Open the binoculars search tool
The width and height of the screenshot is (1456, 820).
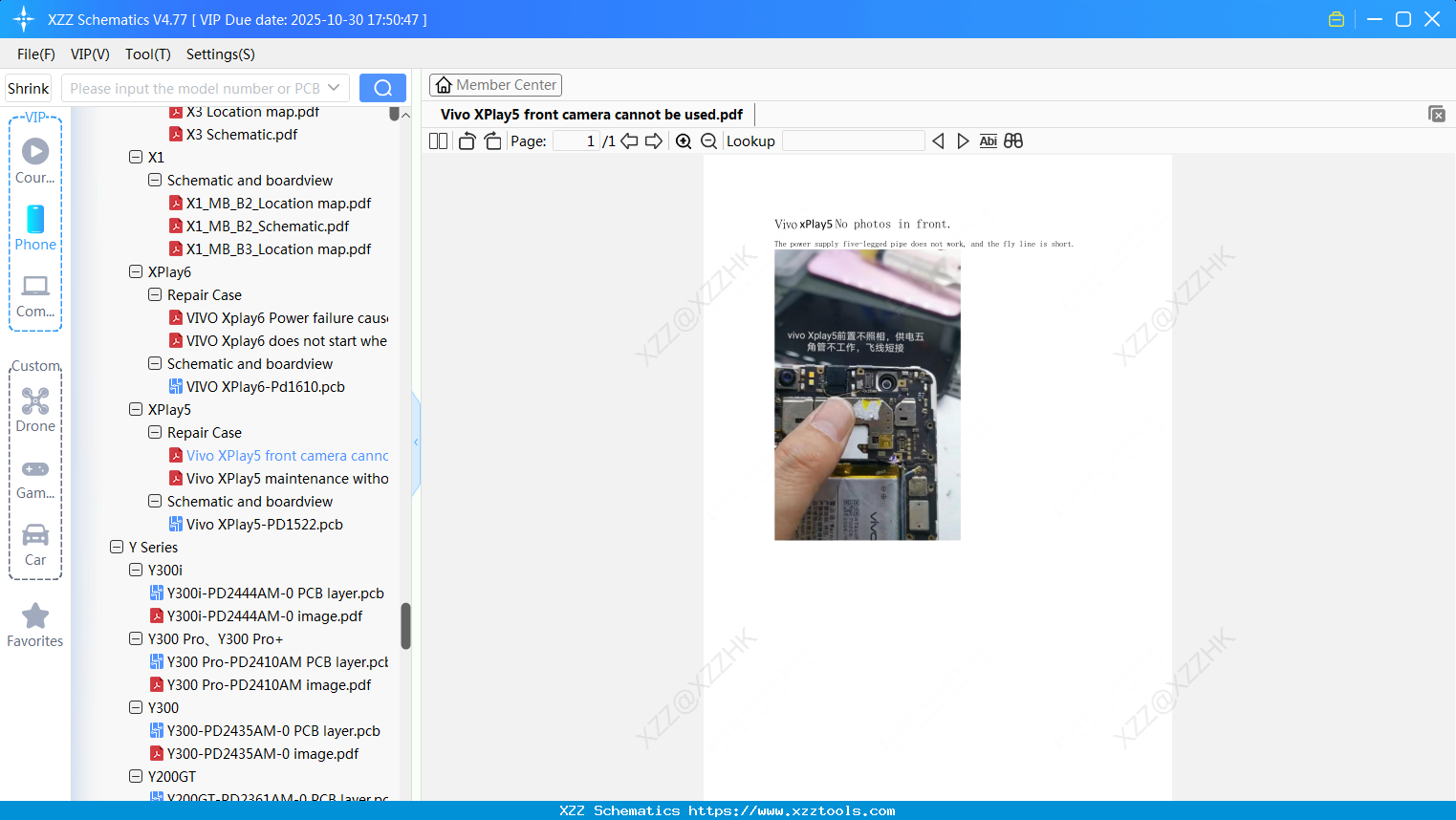pos(1013,140)
